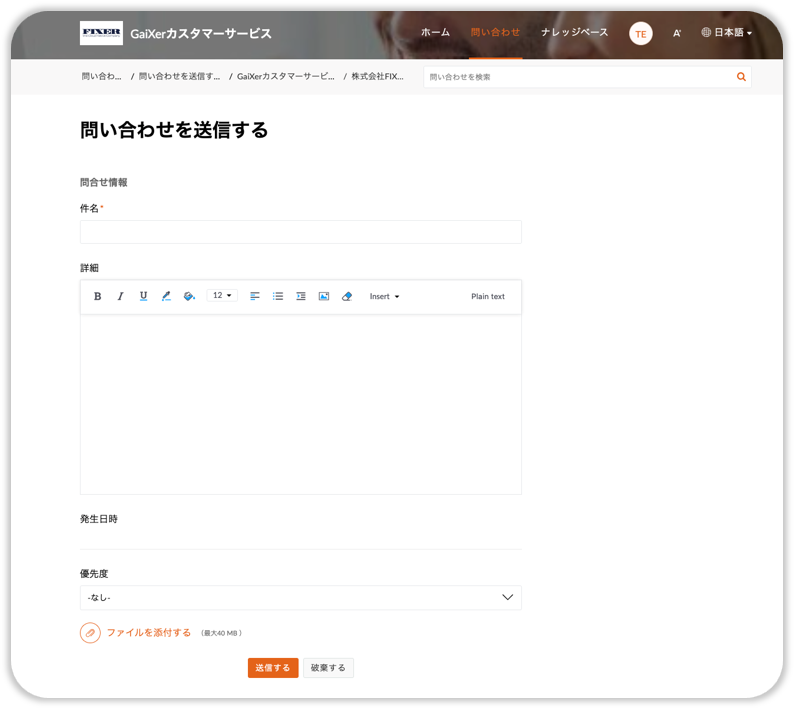The image size is (794, 709).
Task: Open the text alignment options
Action: [x=255, y=296]
